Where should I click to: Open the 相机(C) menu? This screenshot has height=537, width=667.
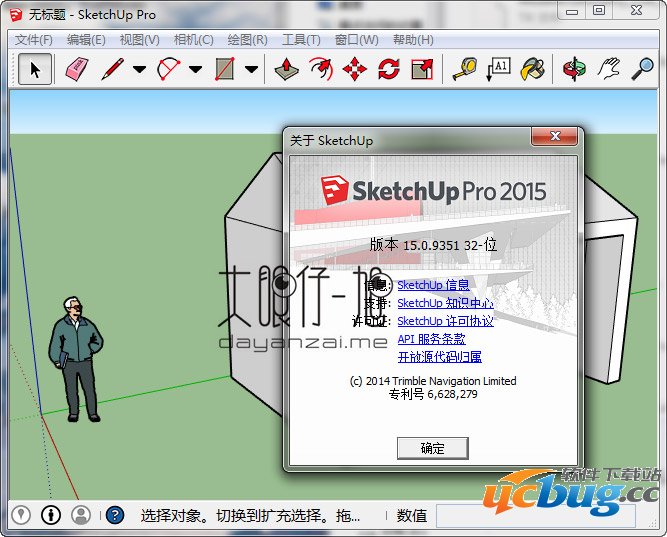click(x=194, y=40)
